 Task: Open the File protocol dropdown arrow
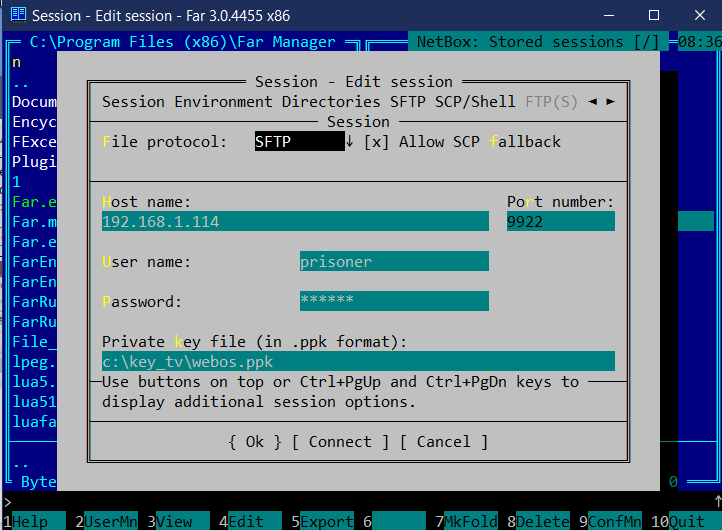point(350,142)
